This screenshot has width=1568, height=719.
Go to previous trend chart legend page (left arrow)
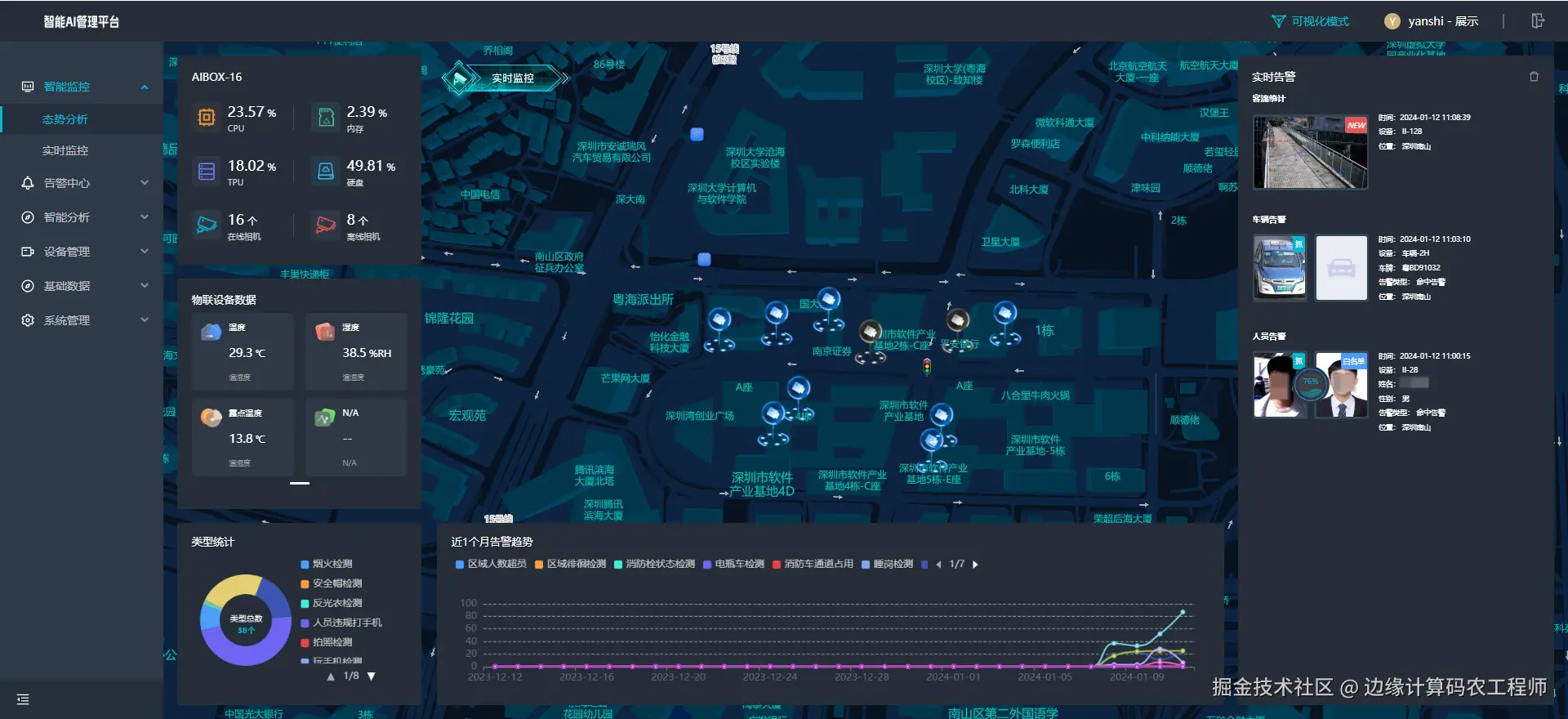click(x=938, y=565)
